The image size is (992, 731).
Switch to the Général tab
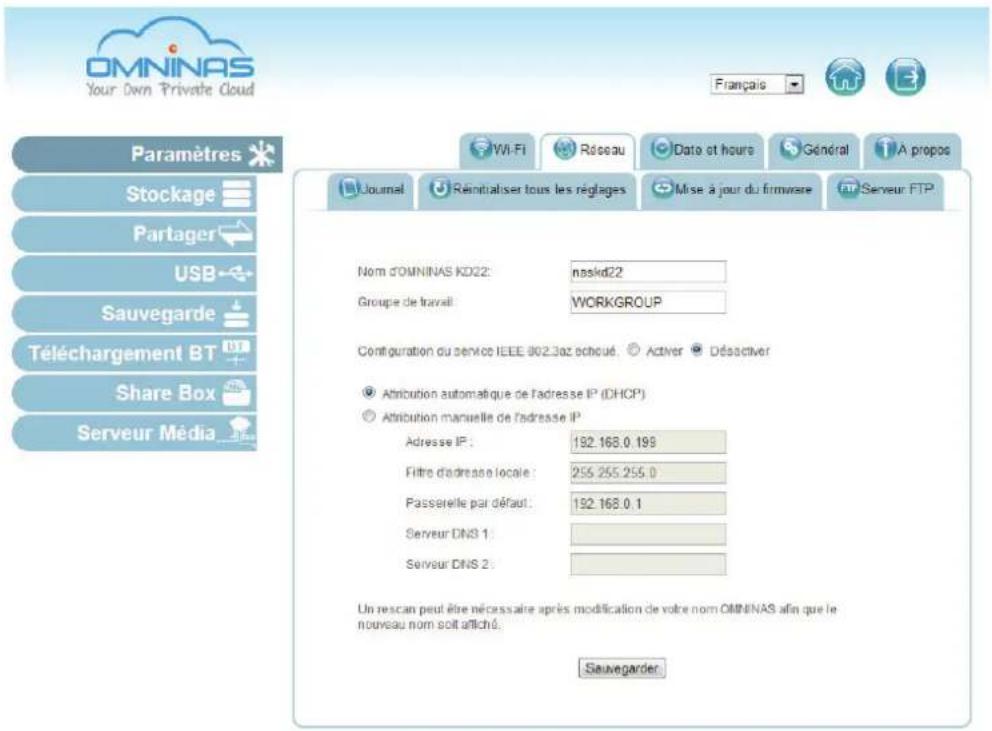pyautogui.click(x=814, y=150)
